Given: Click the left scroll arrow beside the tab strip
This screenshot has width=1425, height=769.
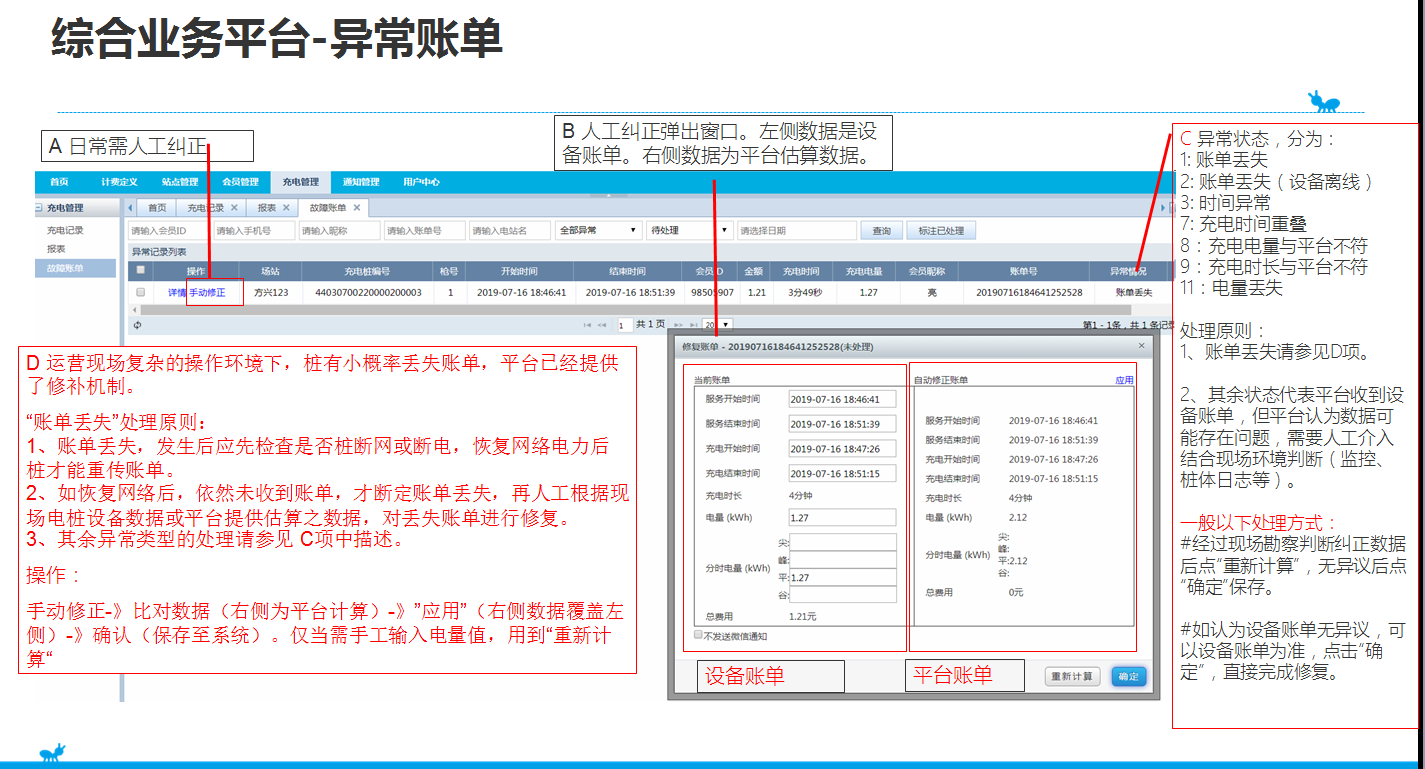Looking at the screenshot, I should [130, 207].
